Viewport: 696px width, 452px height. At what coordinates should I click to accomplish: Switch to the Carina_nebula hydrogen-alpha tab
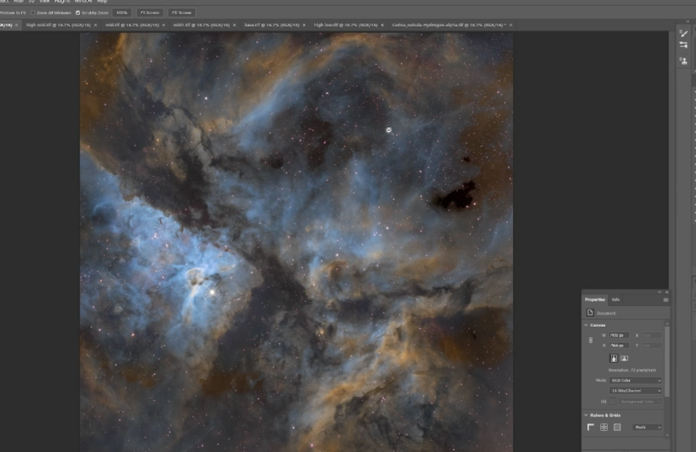pyautogui.click(x=448, y=25)
